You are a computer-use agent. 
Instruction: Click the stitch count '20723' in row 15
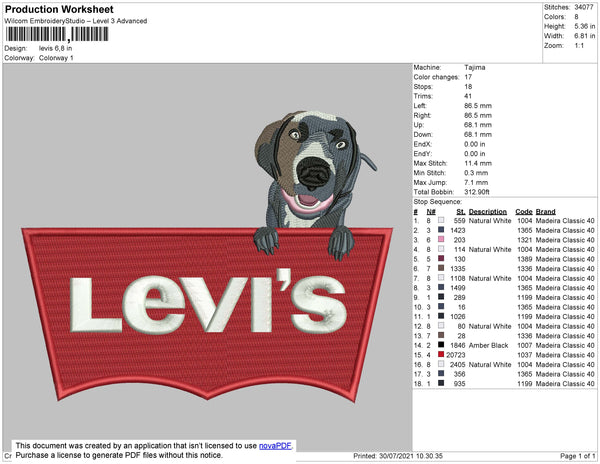click(x=456, y=355)
